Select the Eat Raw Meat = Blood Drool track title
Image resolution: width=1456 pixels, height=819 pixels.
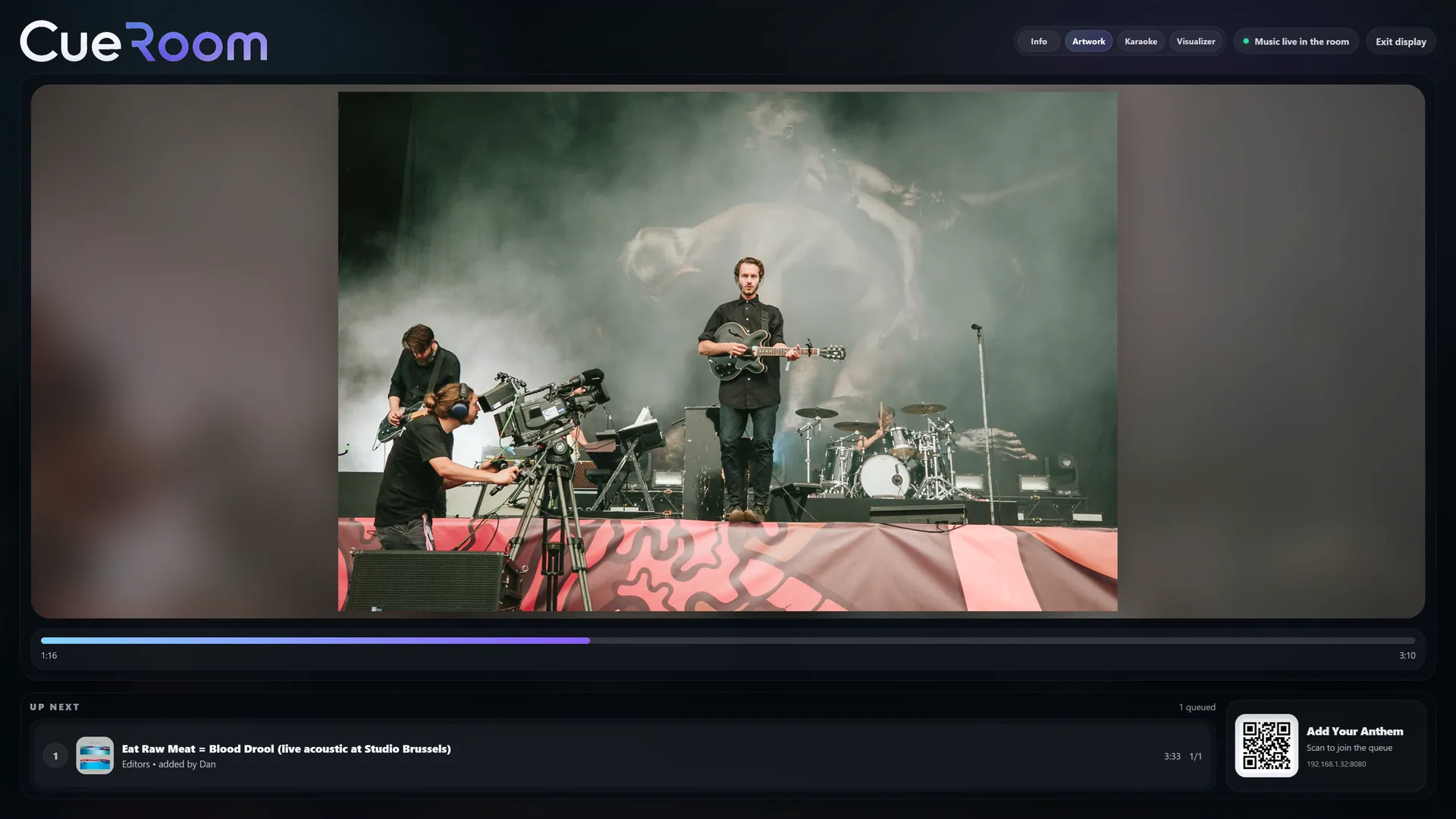click(x=286, y=748)
